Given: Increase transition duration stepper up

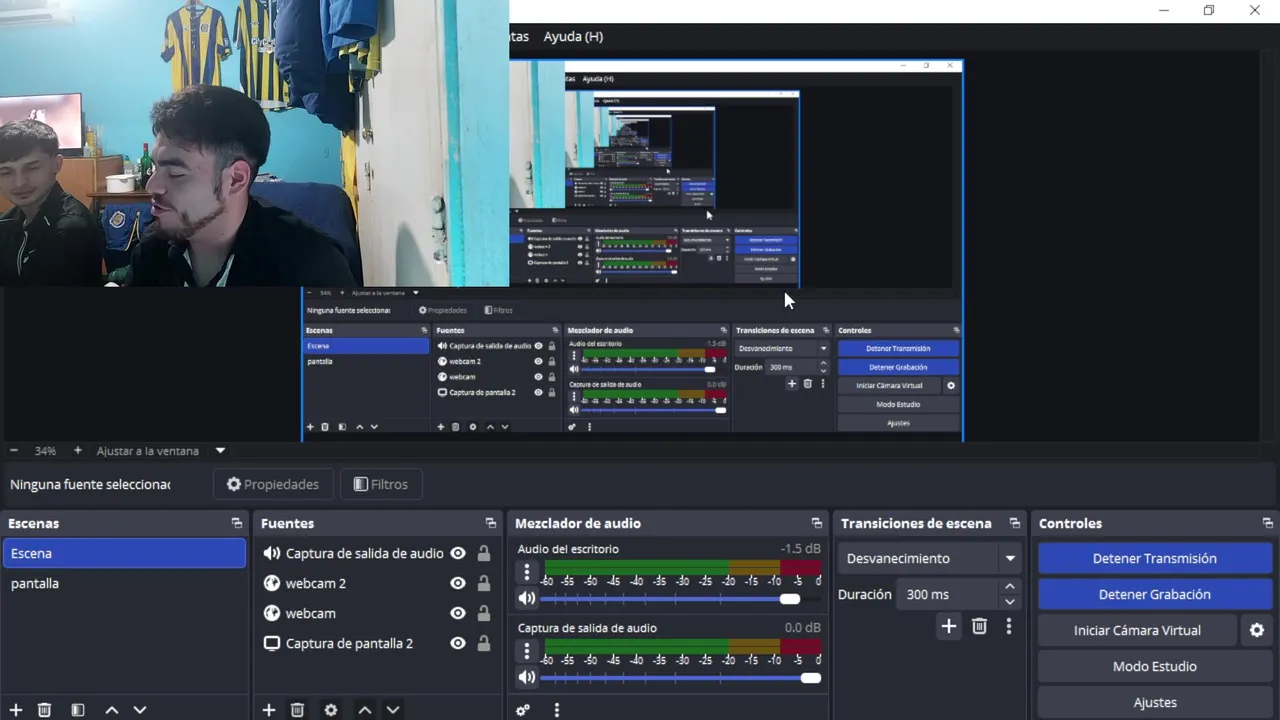Looking at the screenshot, I should point(1010,587).
